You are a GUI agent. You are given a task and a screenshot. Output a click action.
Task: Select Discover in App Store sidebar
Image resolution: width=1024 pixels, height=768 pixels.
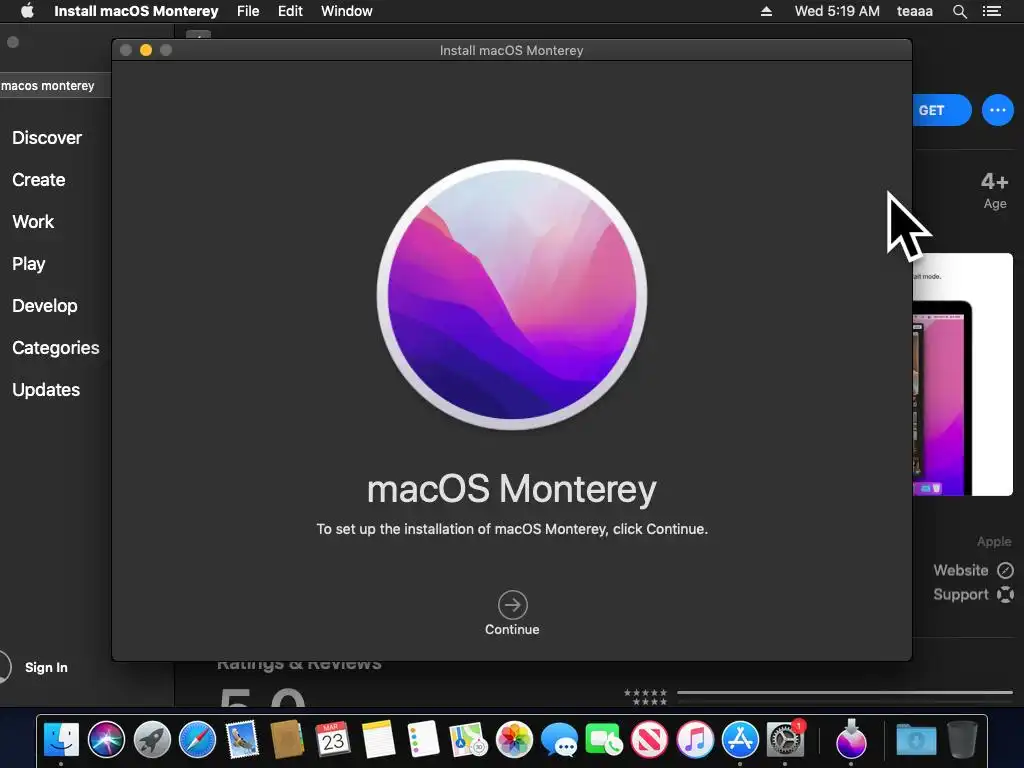coord(47,138)
